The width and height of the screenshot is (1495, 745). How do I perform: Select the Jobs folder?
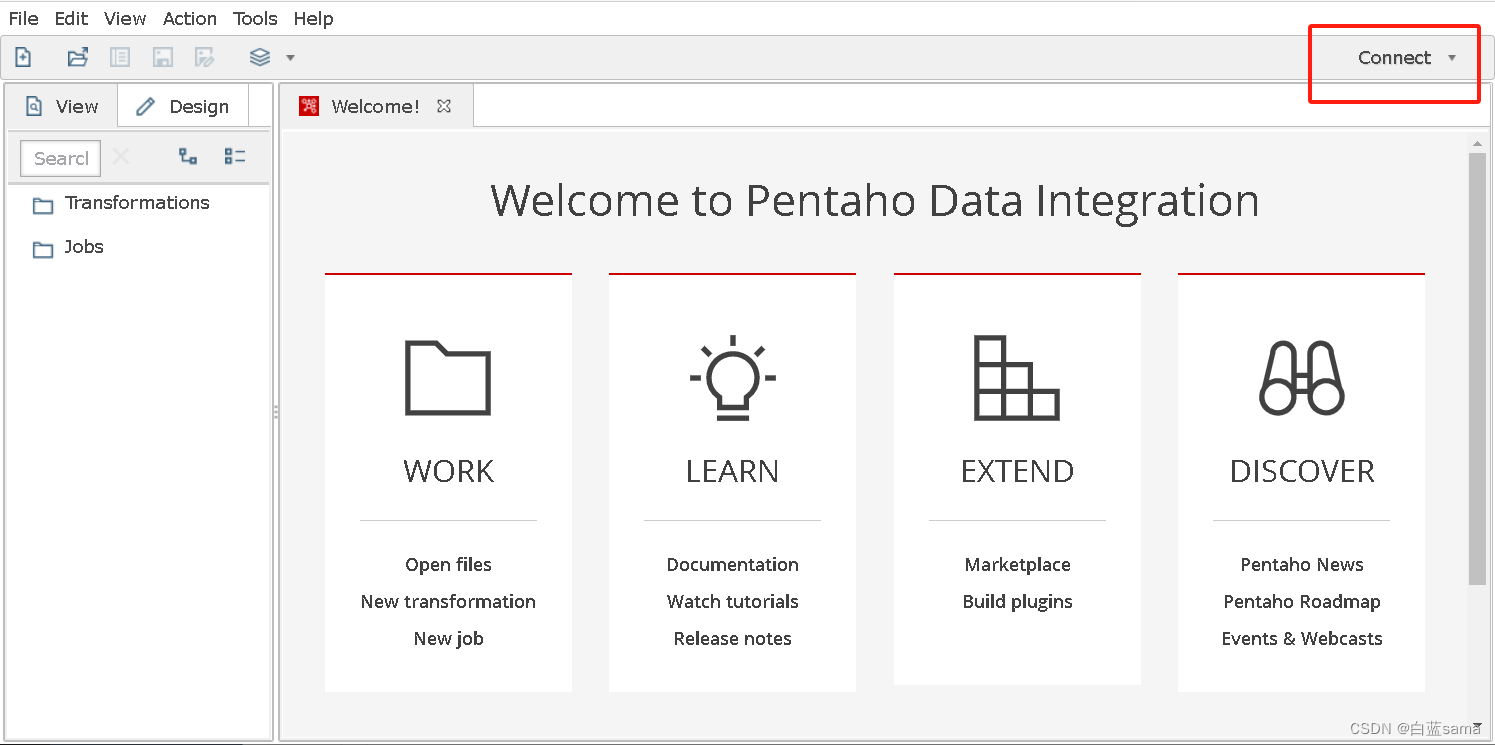pyautogui.click(x=84, y=247)
